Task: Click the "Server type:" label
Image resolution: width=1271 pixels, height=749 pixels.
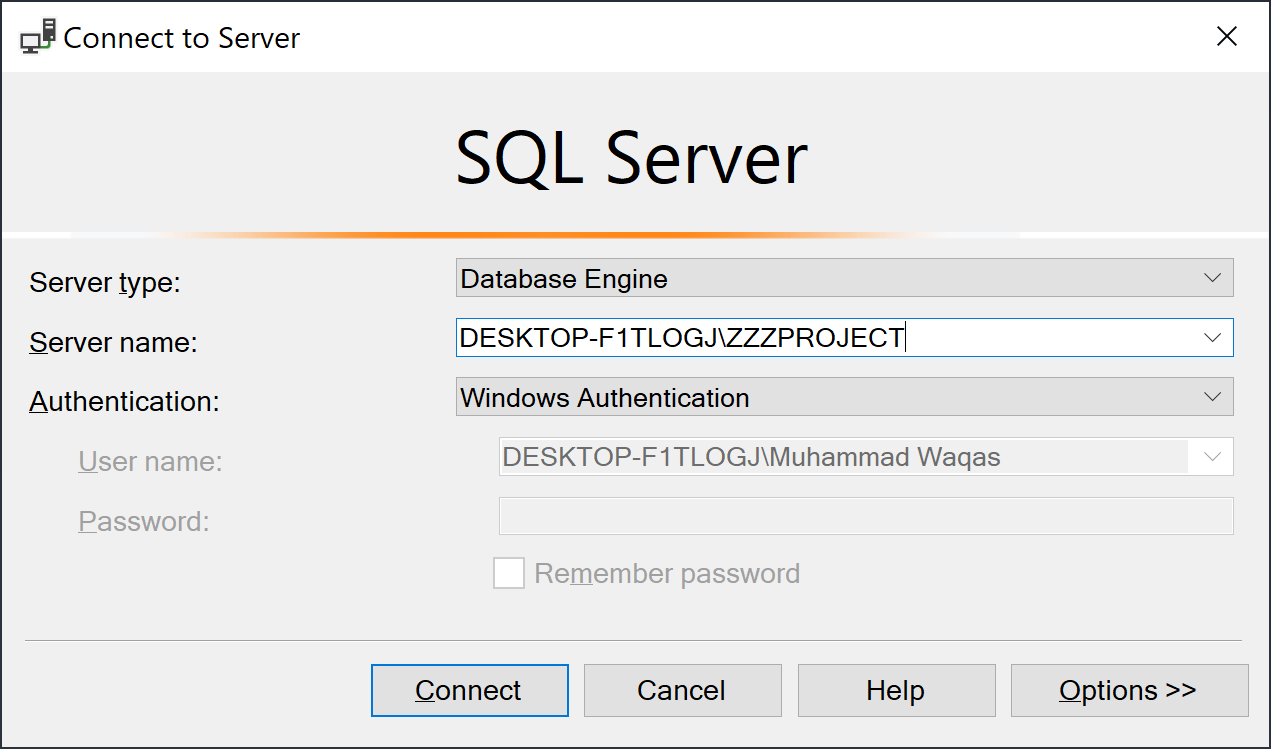Action: coord(105,283)
